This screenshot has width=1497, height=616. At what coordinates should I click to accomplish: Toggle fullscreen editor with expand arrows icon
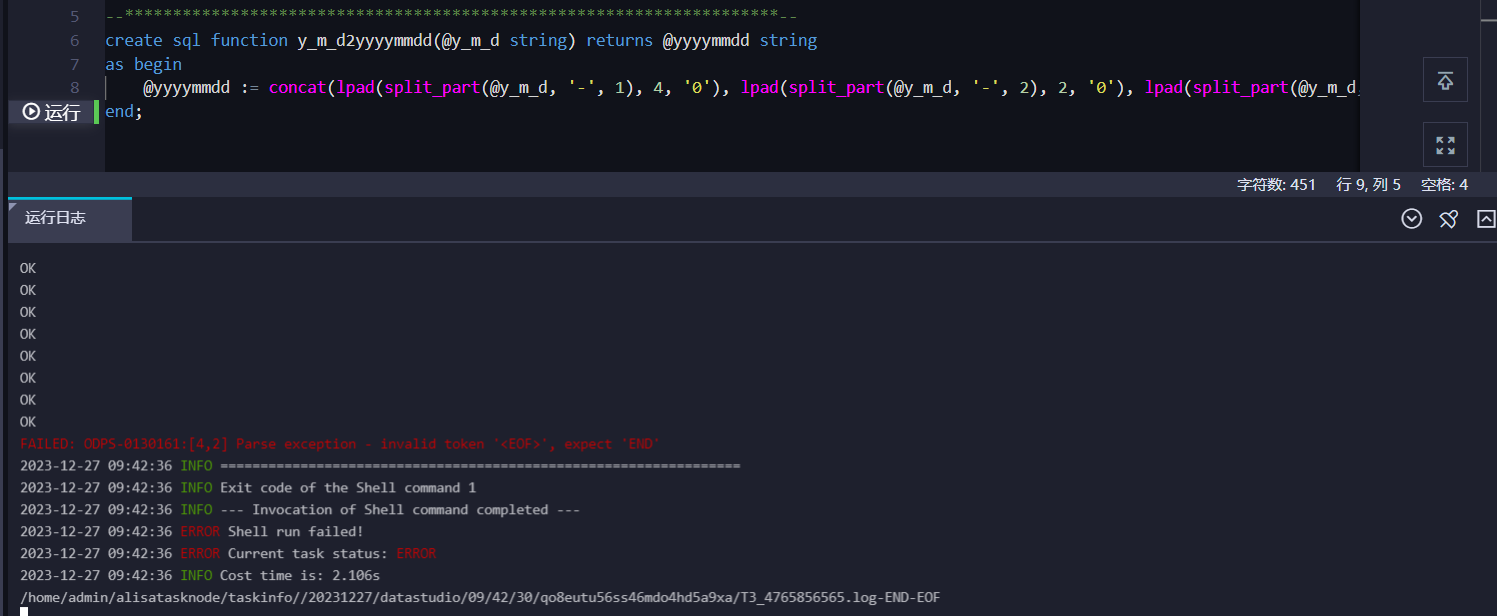(1445, 145)
